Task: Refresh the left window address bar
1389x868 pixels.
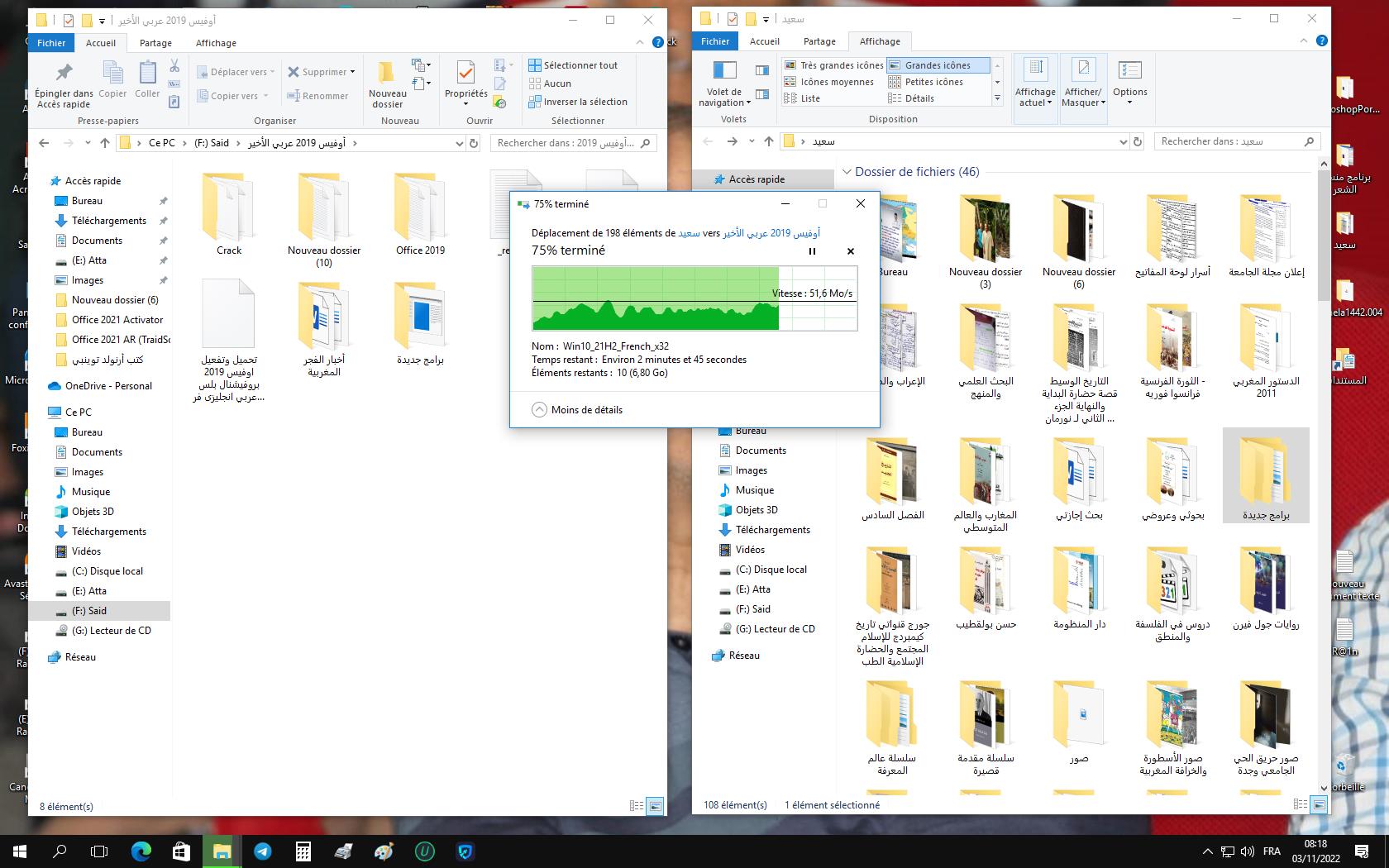Action: click(474, 143)
